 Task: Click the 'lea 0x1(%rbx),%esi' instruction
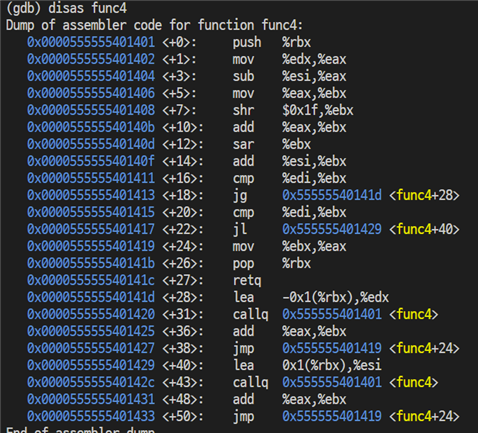pyautogui.click(x=307, y=365)
